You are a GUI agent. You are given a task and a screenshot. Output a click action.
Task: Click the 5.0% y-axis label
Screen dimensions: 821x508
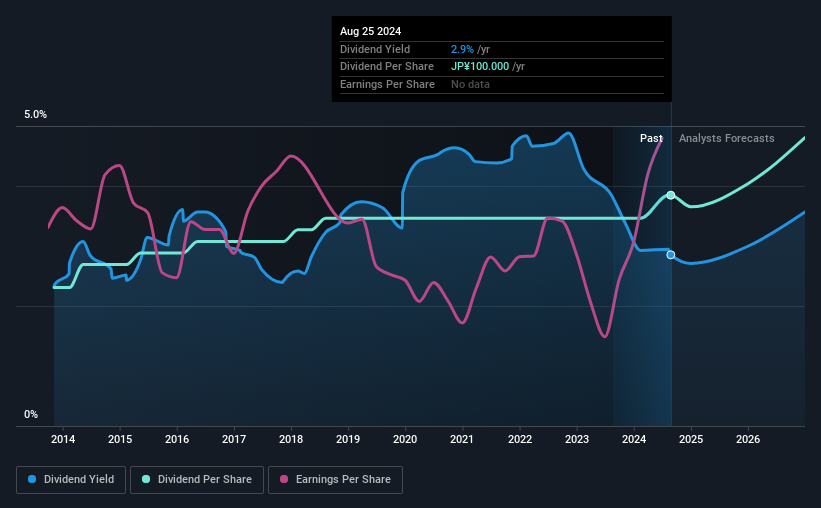tap(35, 115)
